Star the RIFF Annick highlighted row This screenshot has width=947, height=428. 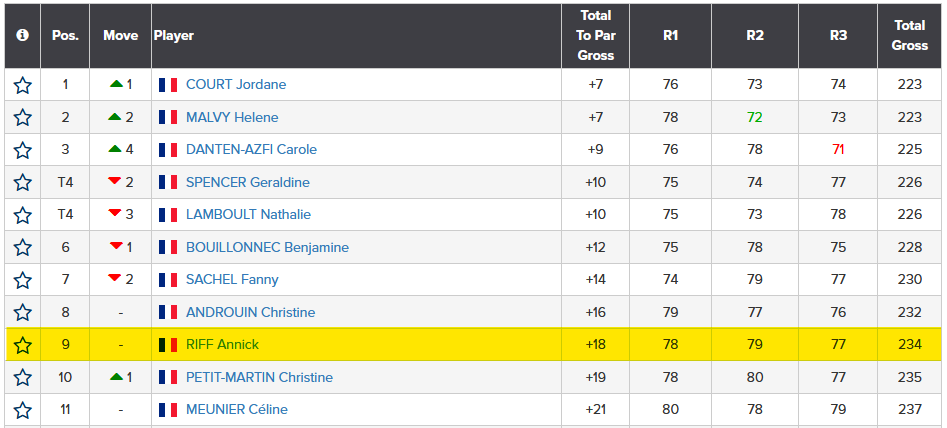pyautogui.click(x=22, y=345)
